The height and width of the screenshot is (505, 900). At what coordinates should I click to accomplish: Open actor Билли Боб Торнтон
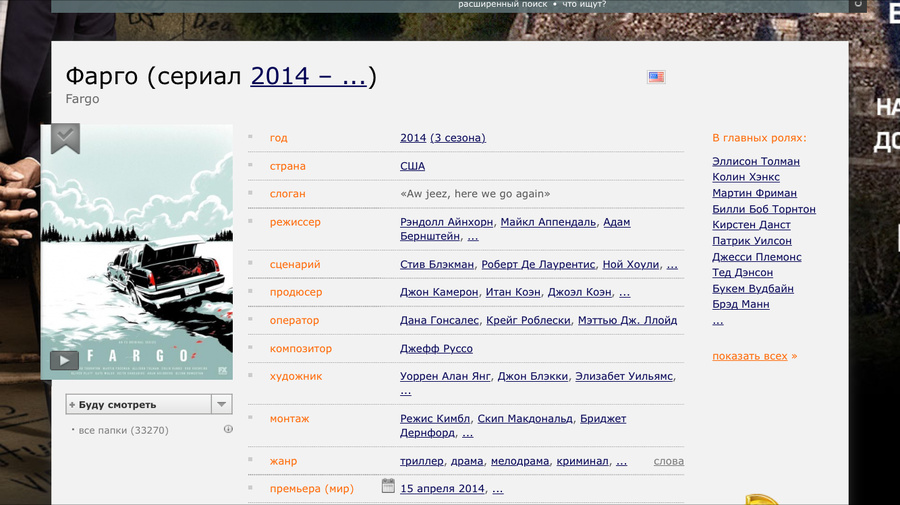tap(764, 209)
